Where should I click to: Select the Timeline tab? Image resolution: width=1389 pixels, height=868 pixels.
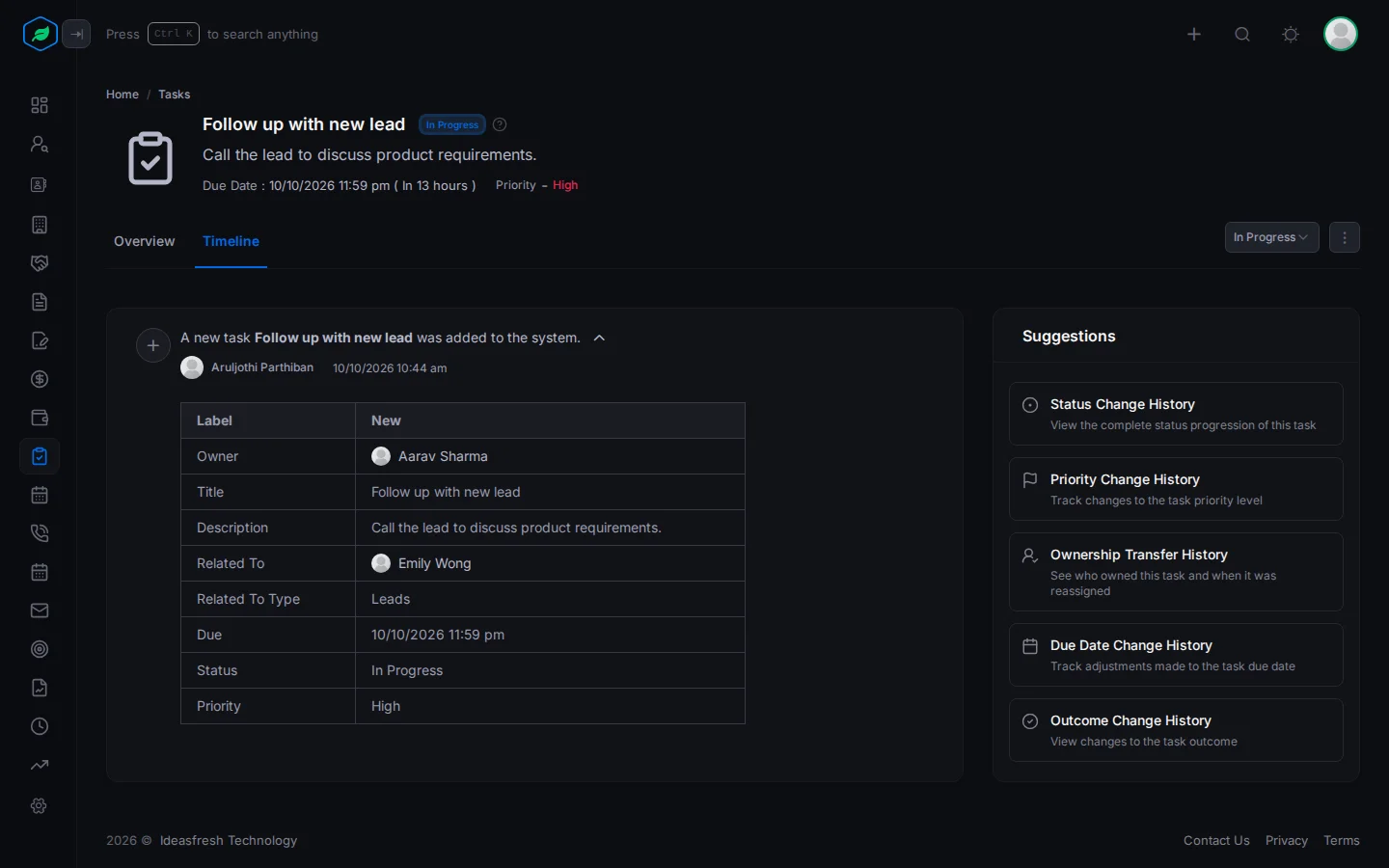(x=231, y=241)
